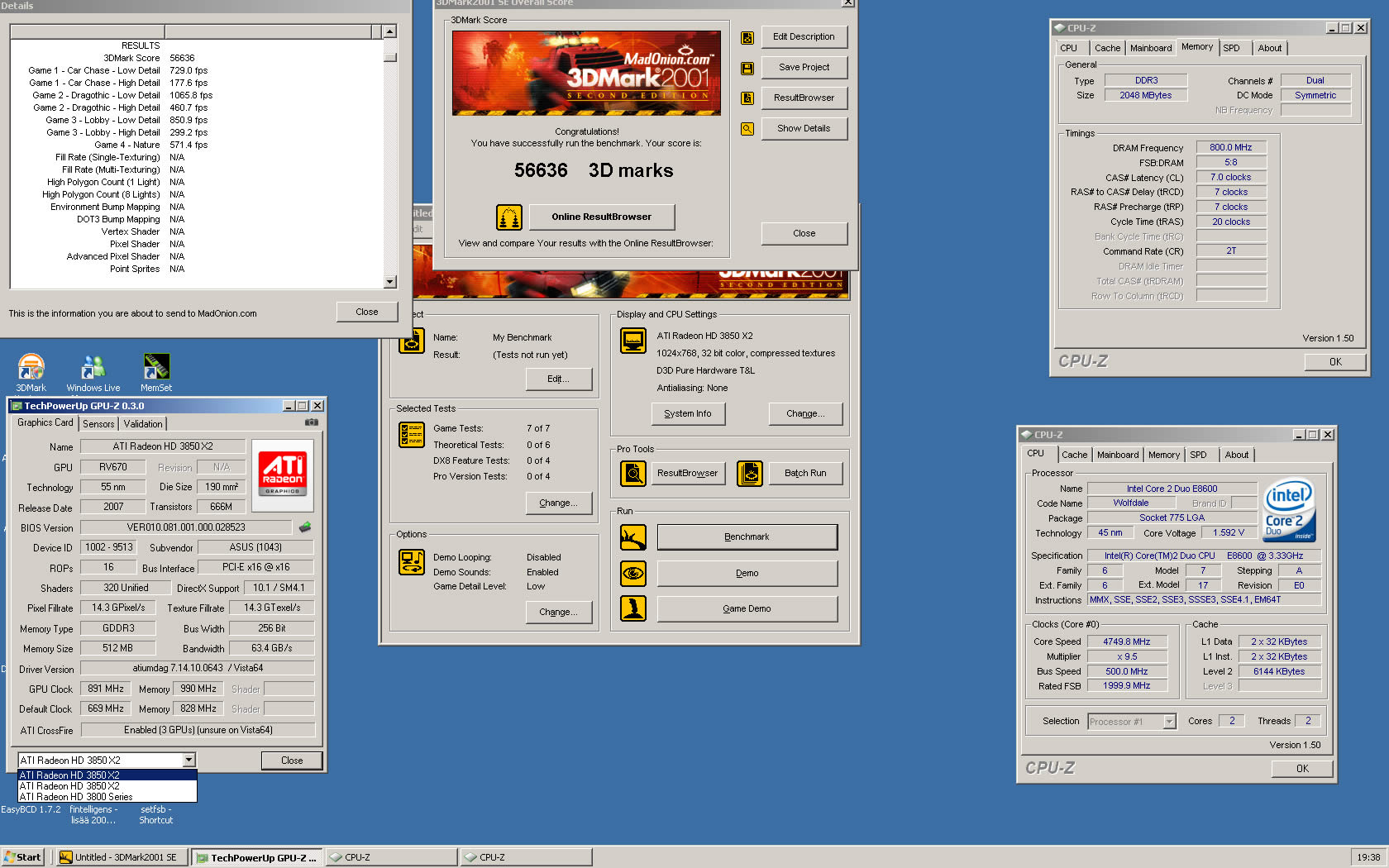Click the Save Project floppy disk icon

(747, 68)
